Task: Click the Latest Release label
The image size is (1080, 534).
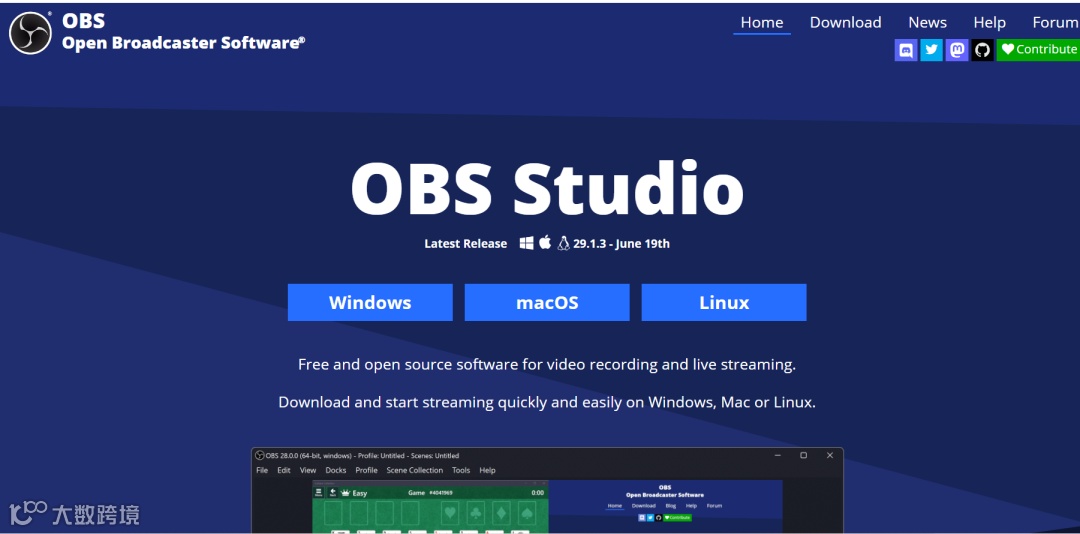Action: click(x=466, y=243)
